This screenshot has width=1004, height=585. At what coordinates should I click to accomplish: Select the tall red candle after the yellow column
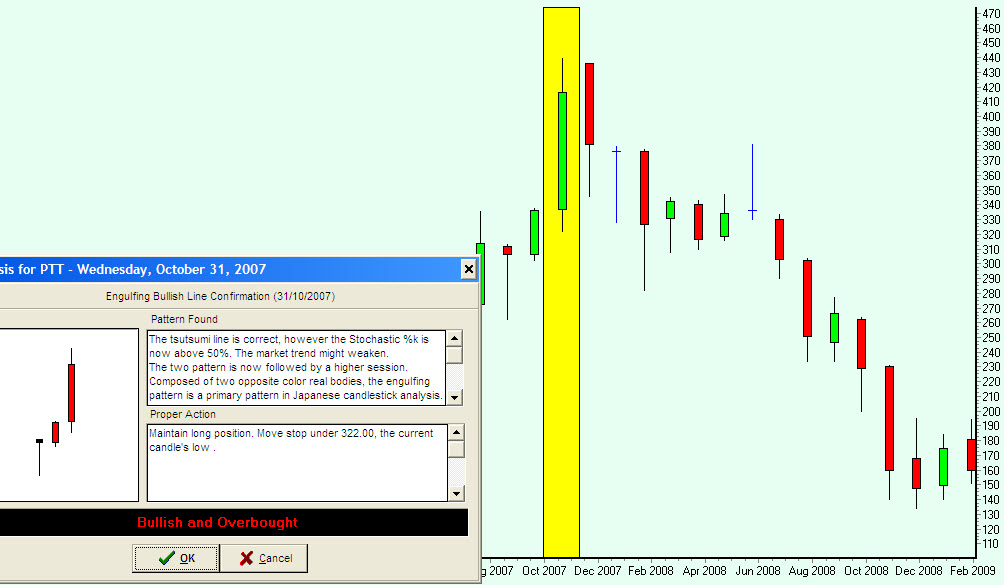pos(590,104)
